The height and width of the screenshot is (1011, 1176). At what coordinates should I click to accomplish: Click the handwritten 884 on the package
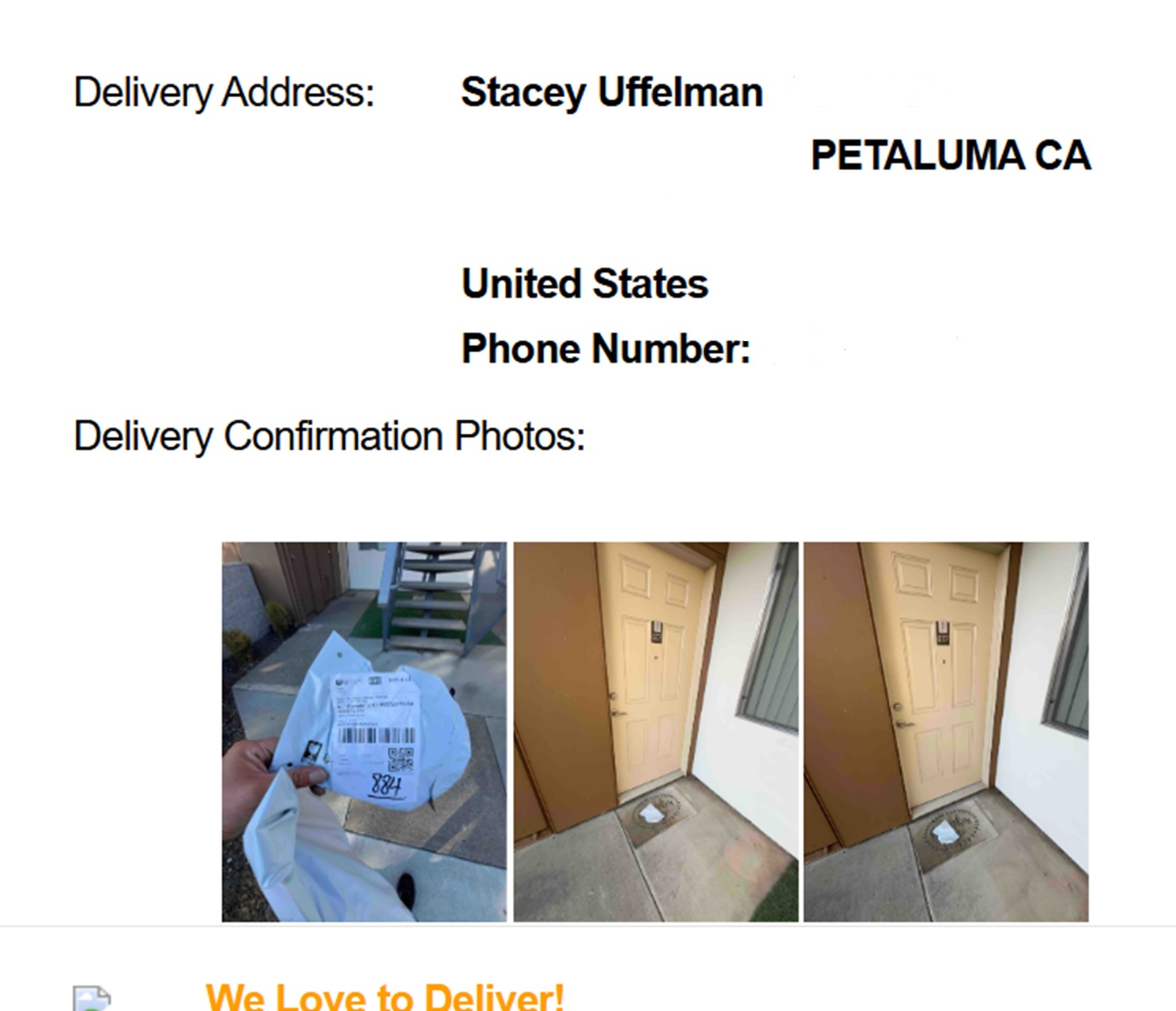386,786
